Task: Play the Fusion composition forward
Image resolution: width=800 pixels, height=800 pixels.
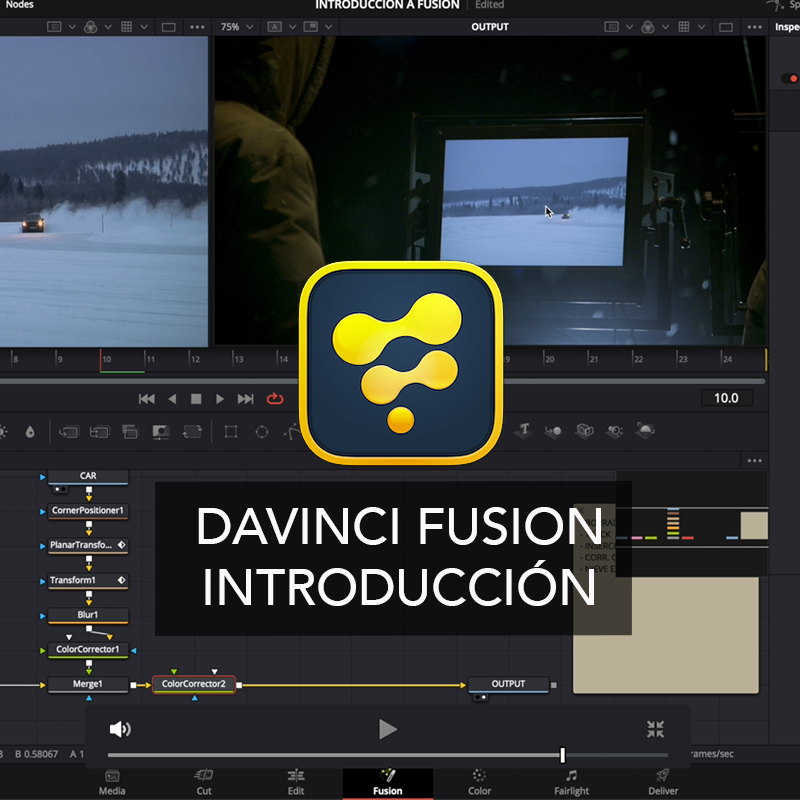Action: click(x=219, y=399)
